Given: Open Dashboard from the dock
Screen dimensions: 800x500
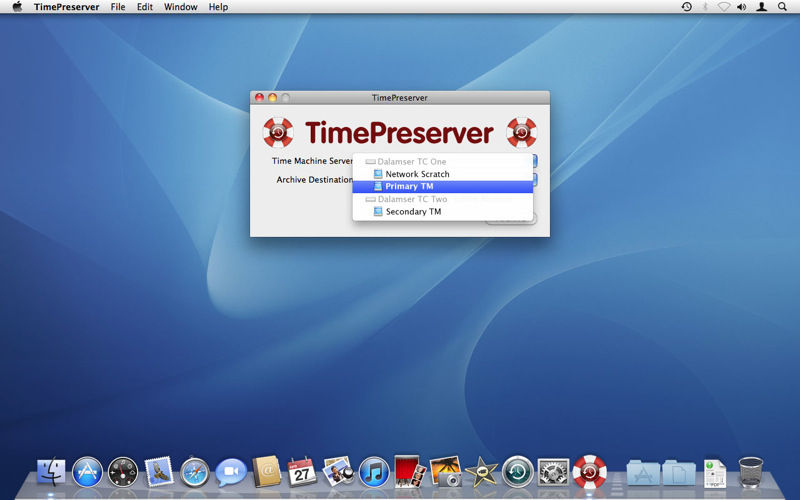Looking at the screenshot, I should click(x=123, y=471).
